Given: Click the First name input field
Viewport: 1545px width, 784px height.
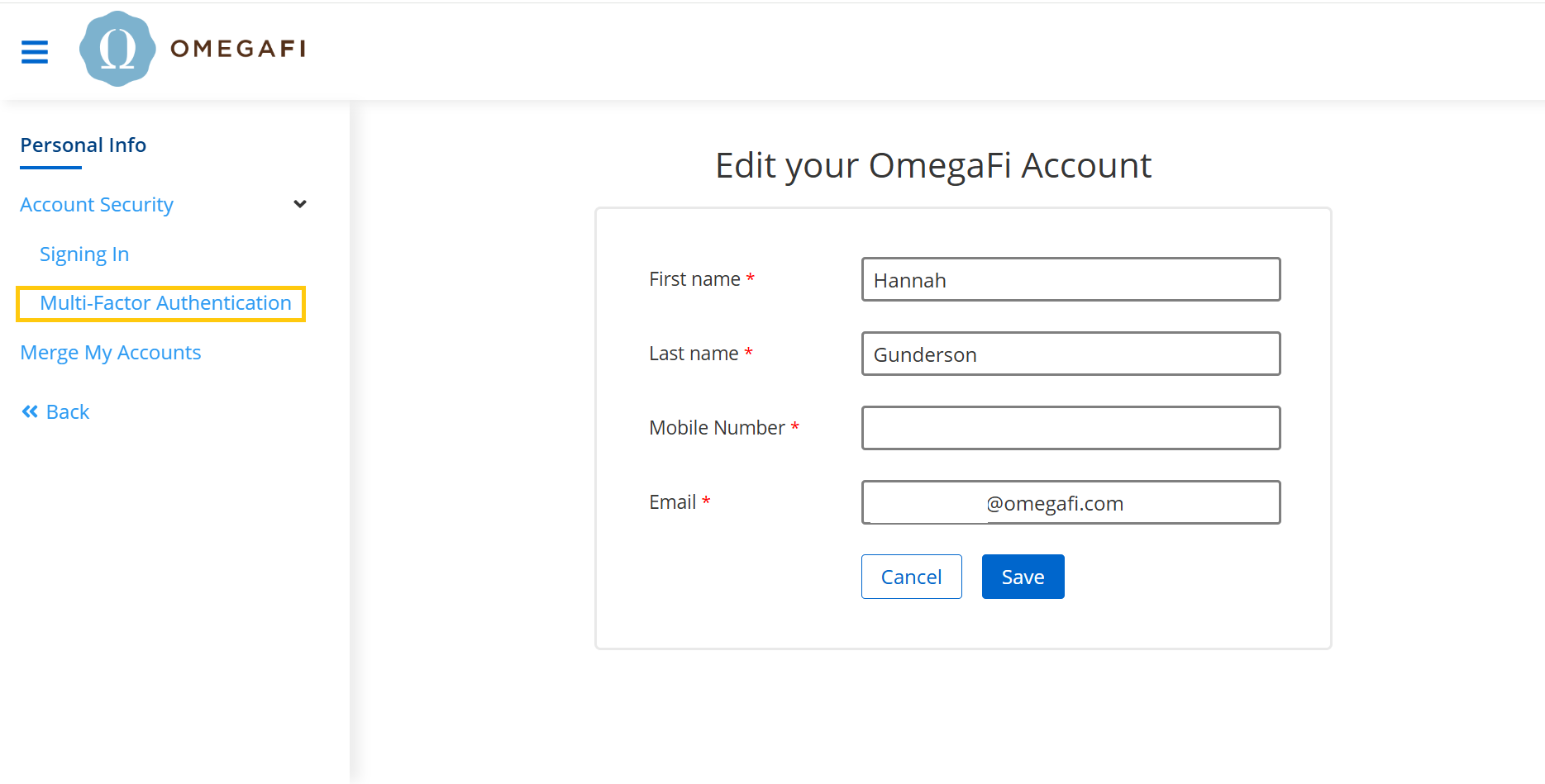Looking at the screenshot, I should click(1071, 280).
